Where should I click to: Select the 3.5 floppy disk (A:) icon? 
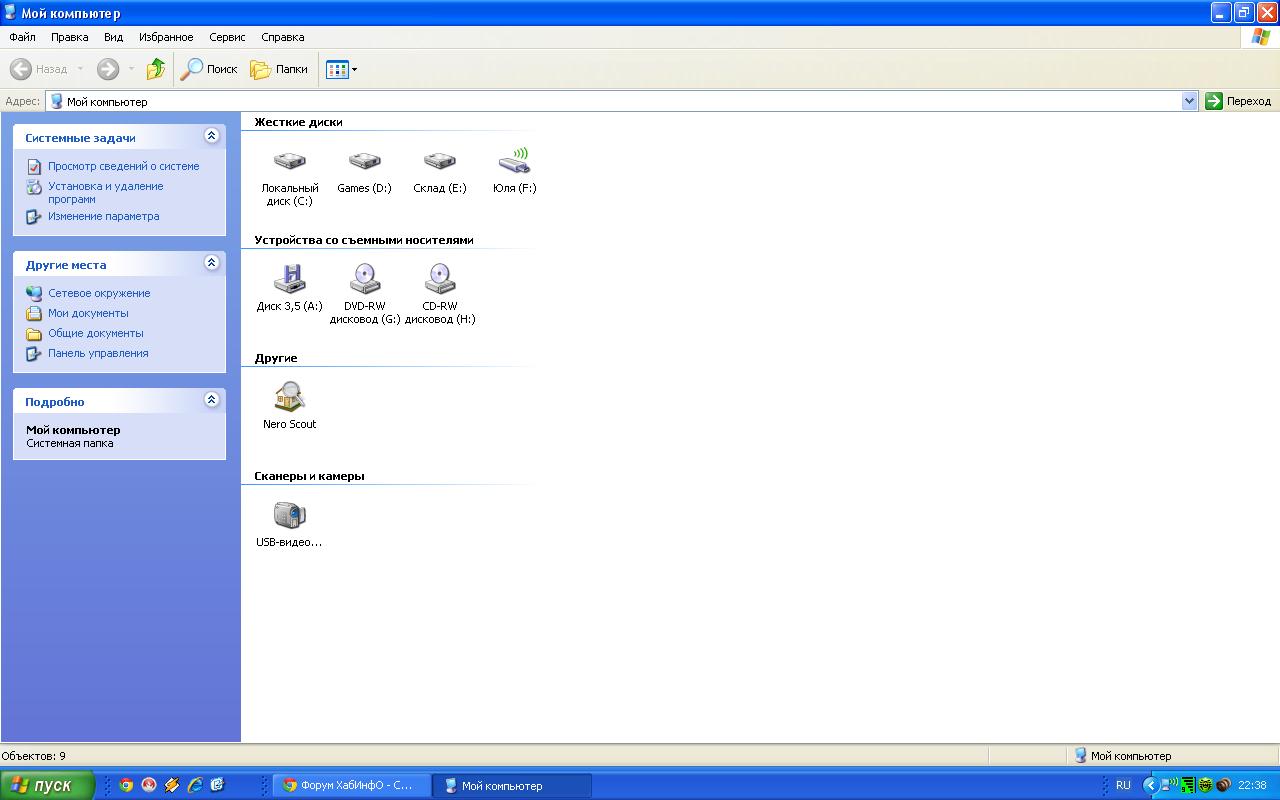pyautogui.click(x=289, y=279)
